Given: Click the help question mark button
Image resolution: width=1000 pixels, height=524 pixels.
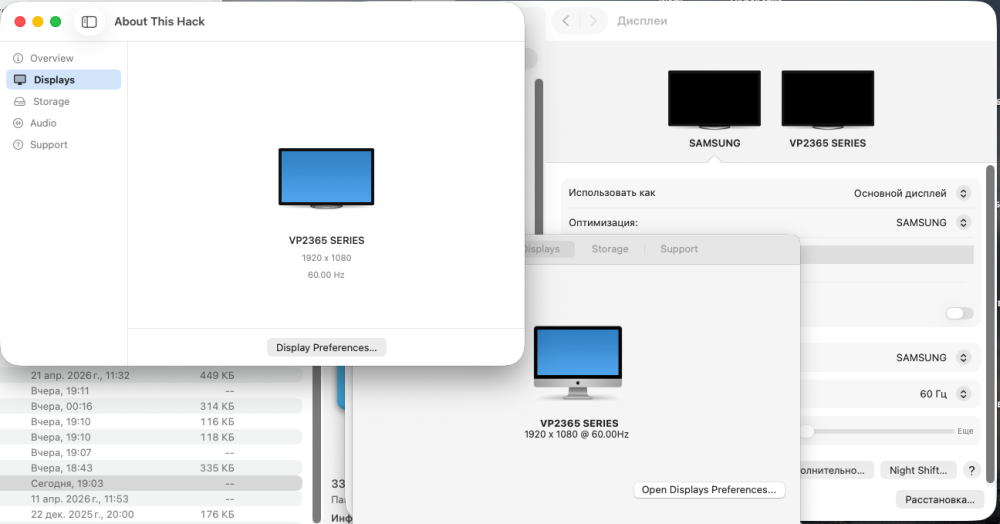Looking at the screenshot, I should coord(971,470).
